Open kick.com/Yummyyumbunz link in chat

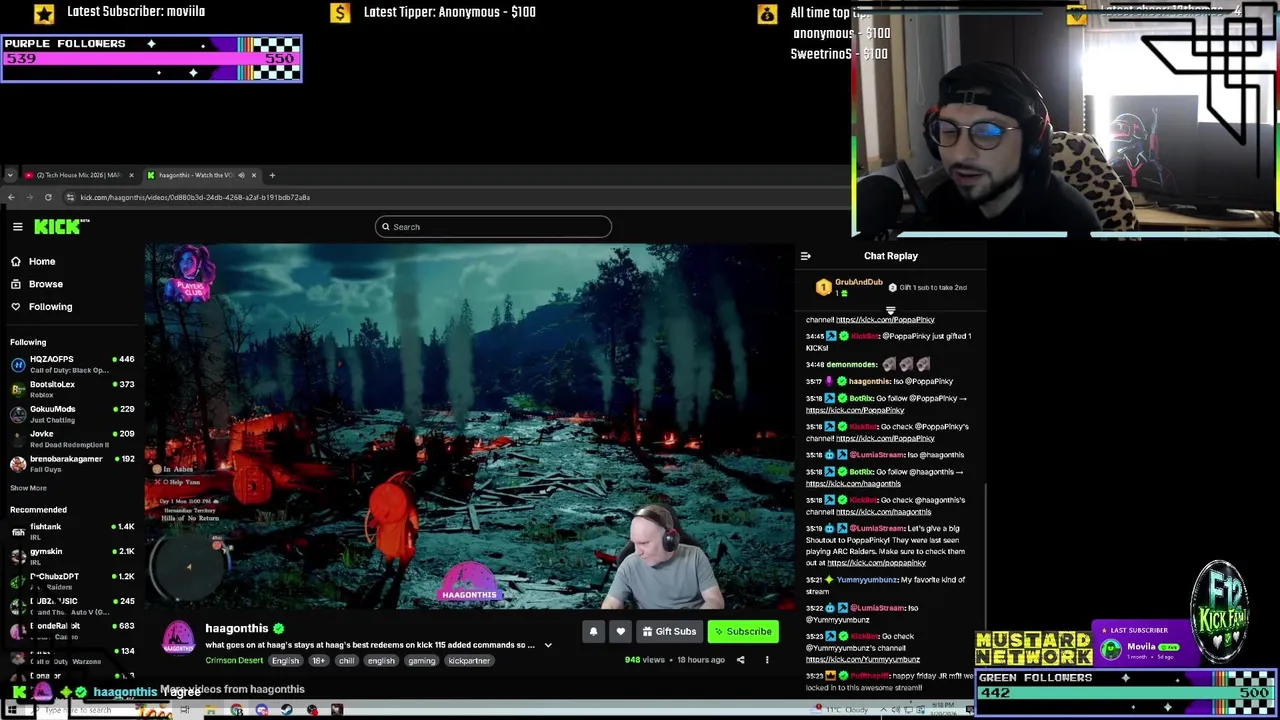pyautogui.click(x=863, y=660)
